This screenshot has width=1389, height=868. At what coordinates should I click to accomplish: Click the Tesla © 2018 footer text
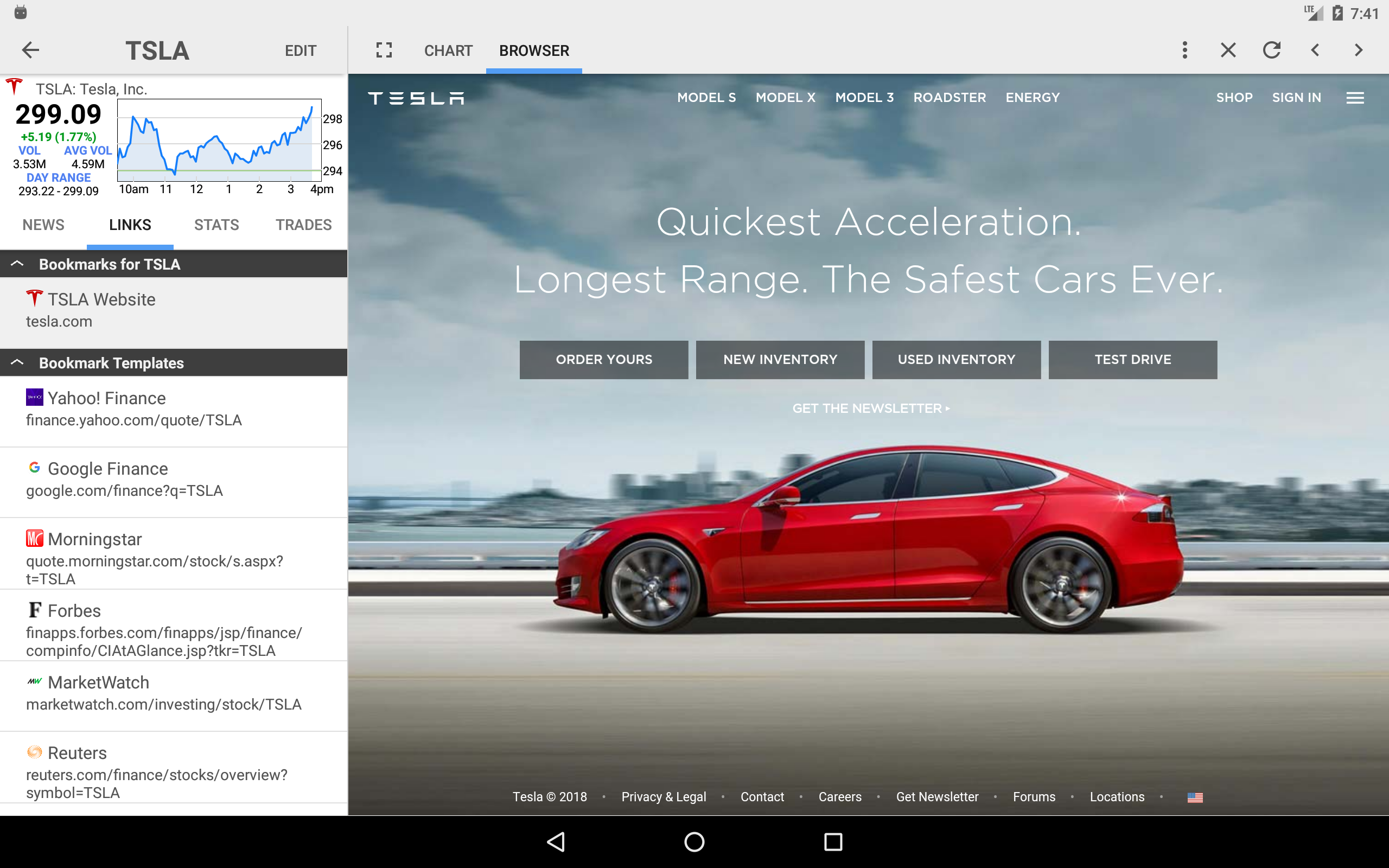pyautogui.click(x=549, y=797)
